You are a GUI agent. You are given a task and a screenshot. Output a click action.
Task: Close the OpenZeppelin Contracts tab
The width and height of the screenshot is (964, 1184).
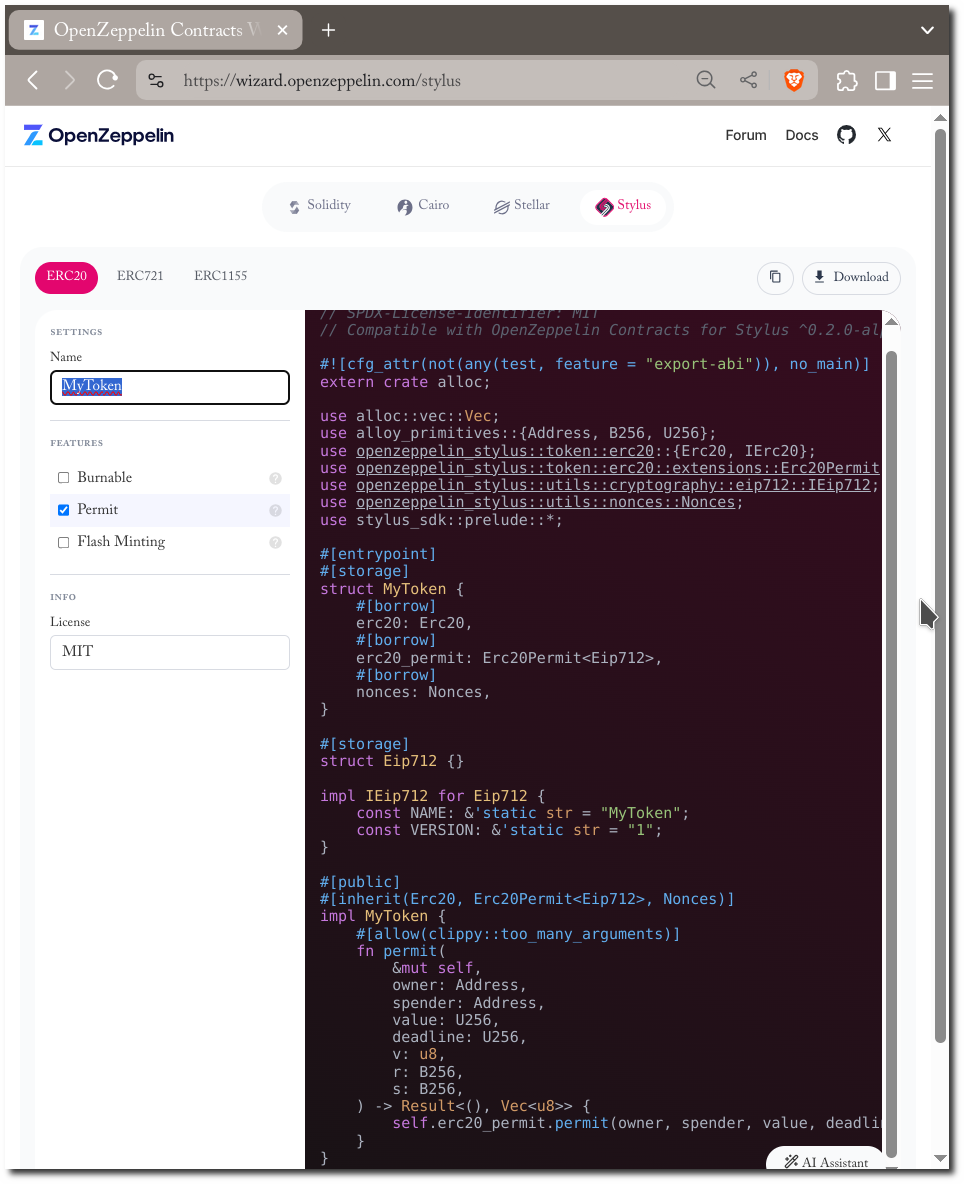pos(282,30)
